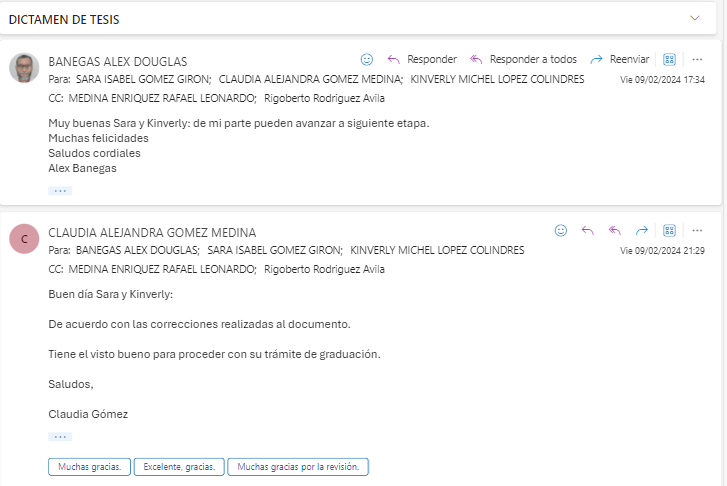Click reply all icon on Claudia's email
The height and width of the screenshot is (486, 727).
point(615,230)
